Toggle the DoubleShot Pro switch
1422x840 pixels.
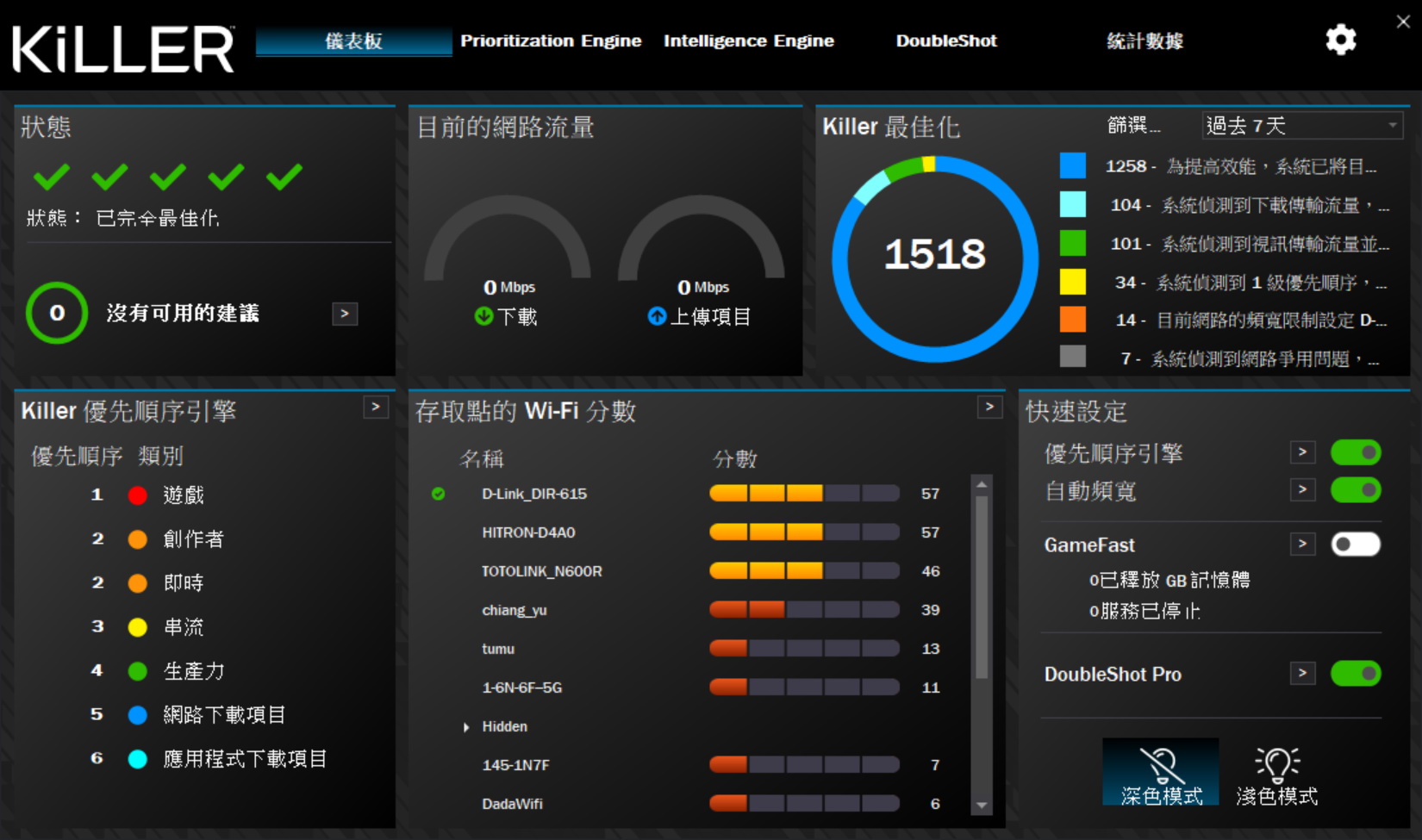1356,674
